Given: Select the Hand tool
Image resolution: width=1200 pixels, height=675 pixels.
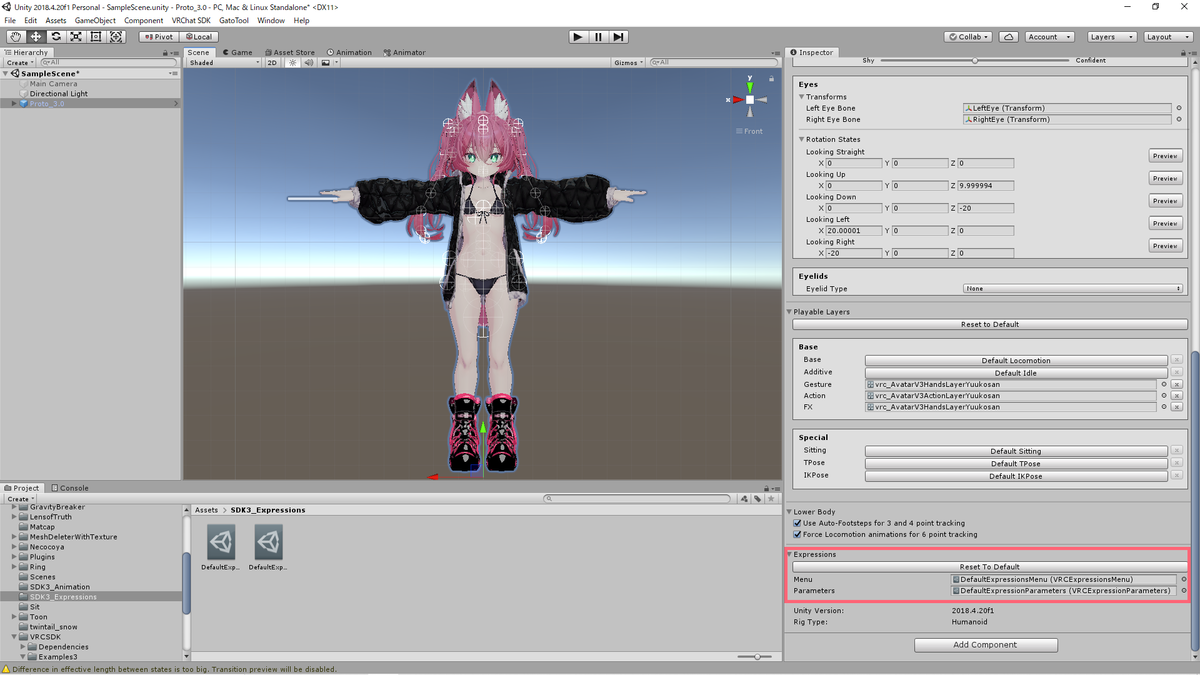Looking at the screenshot, I should click(x=15, y=36).
